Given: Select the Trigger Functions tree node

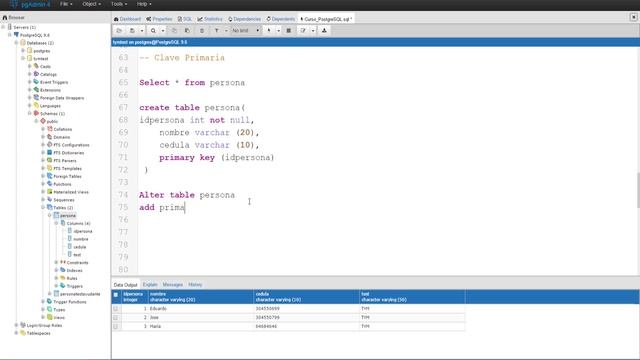Looking at the screenshot, I should 70,302.
